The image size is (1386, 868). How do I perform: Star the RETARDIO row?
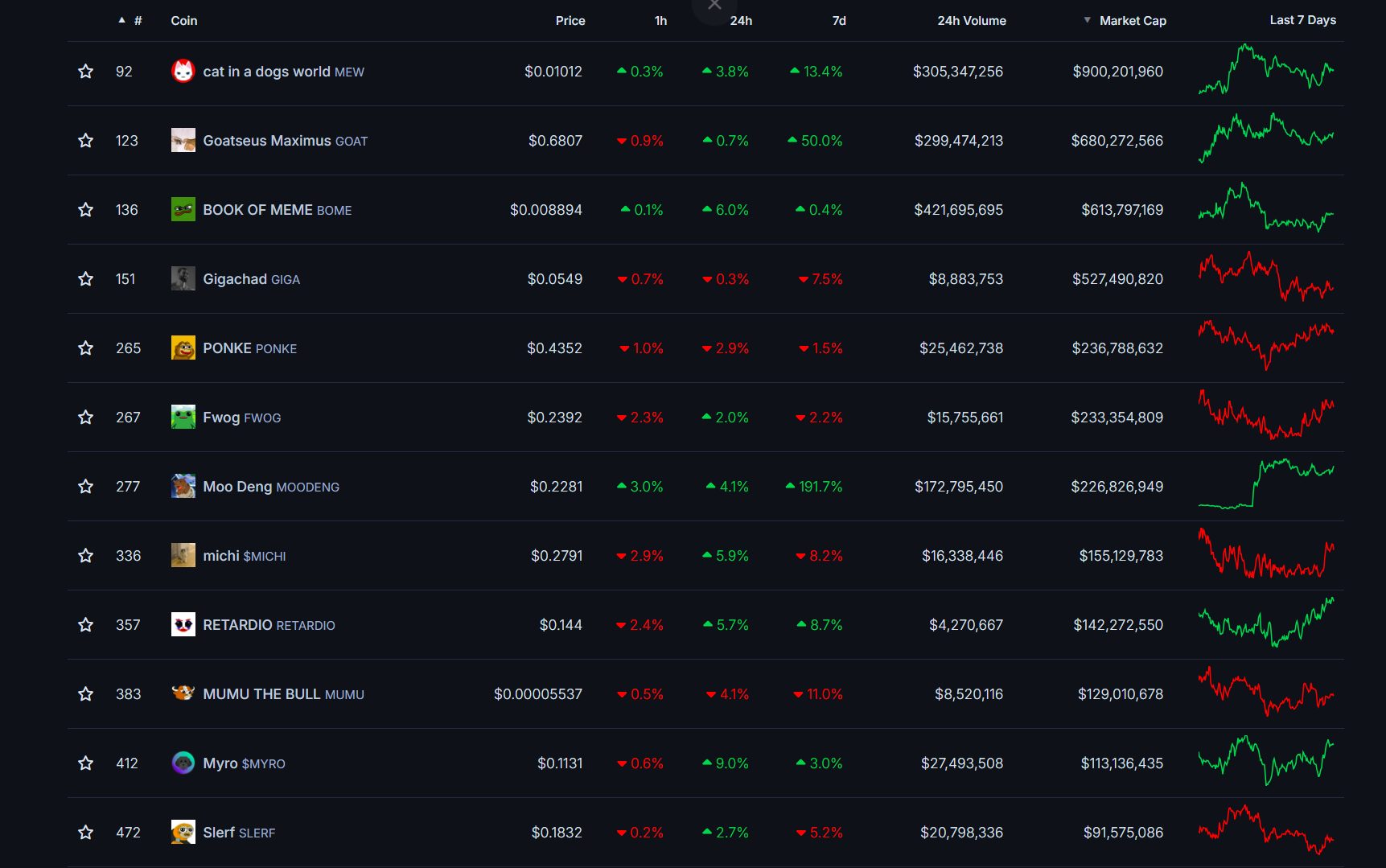coord(85,625)
